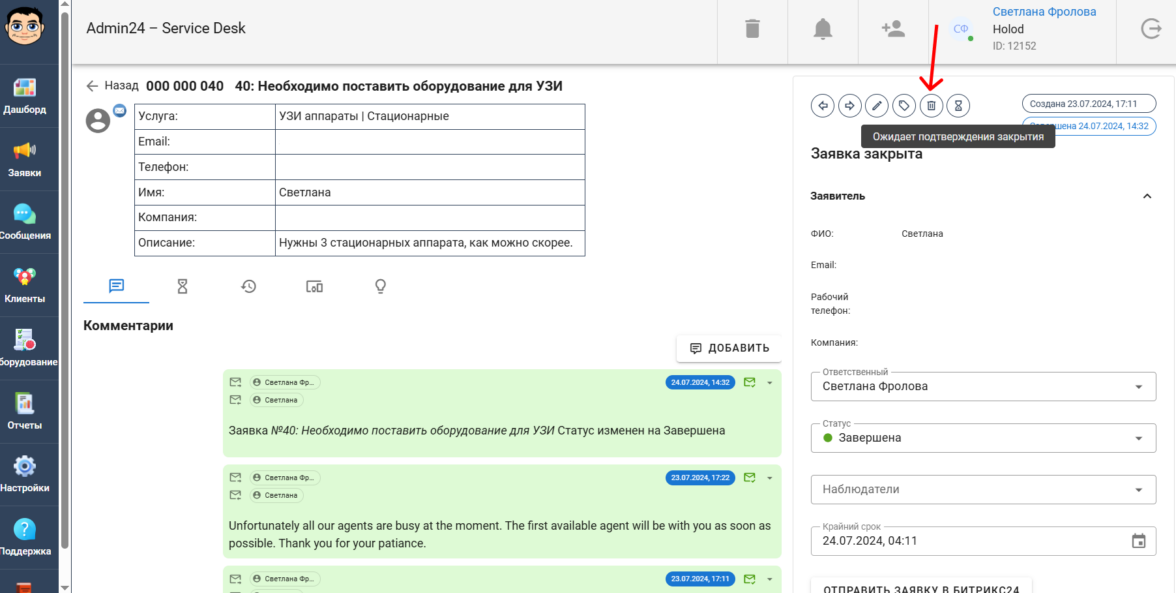The width and height of the screenshot is (1176, 593).
Task: Click the right arrow next ticket icon
Action: (x=850, y=105)
